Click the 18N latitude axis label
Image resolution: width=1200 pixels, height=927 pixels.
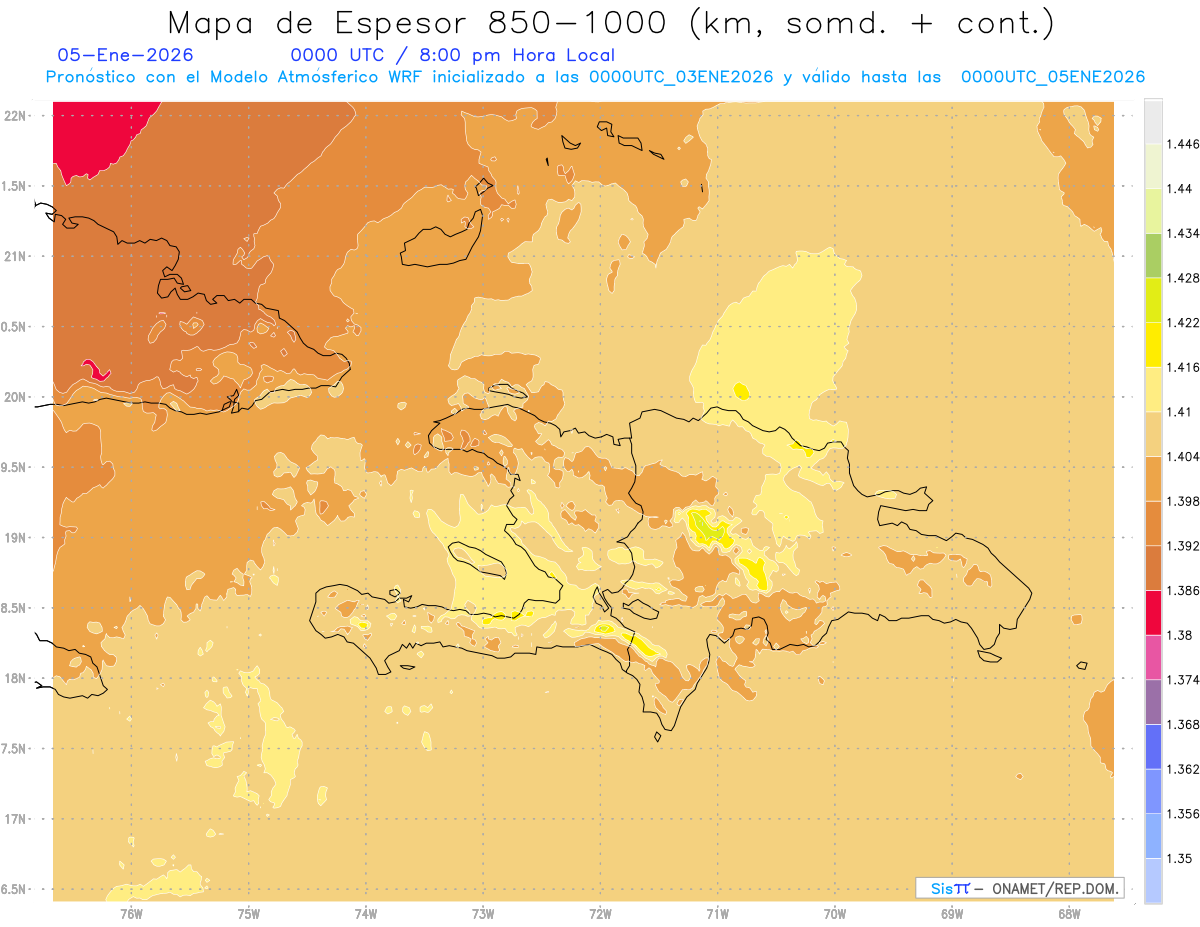[15, 679]
